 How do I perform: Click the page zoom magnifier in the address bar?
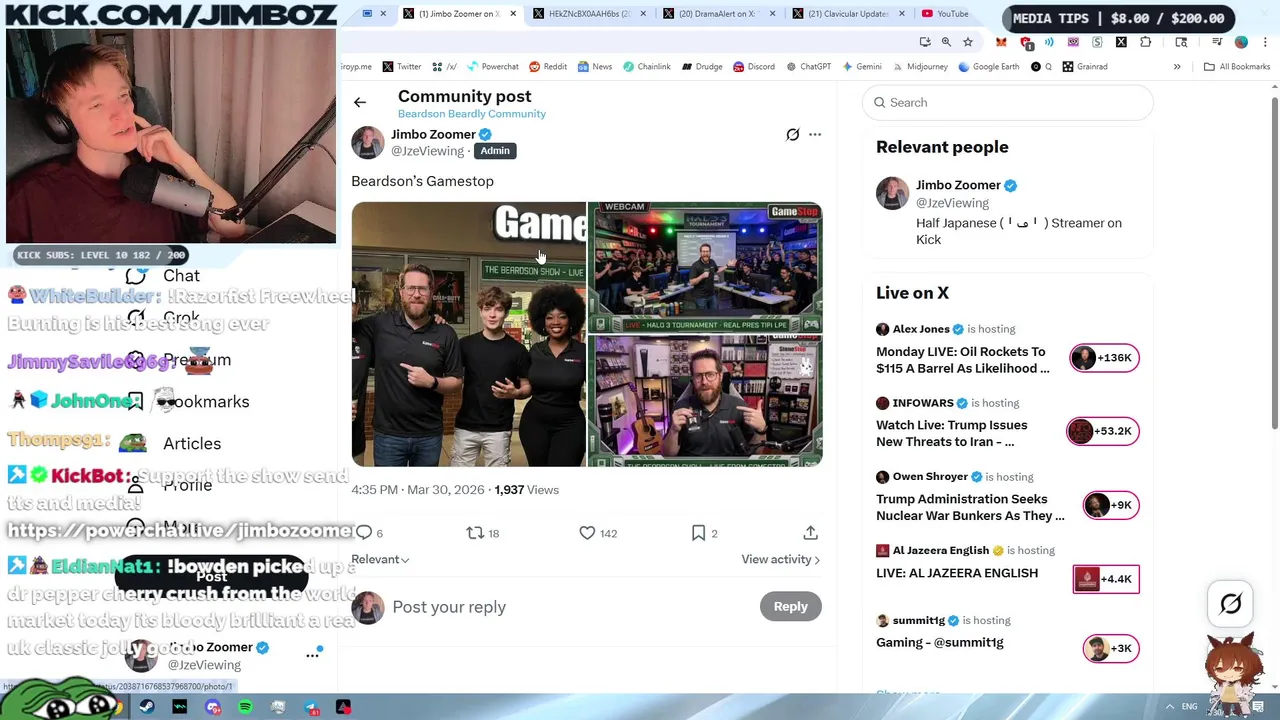tap(946, 42)
